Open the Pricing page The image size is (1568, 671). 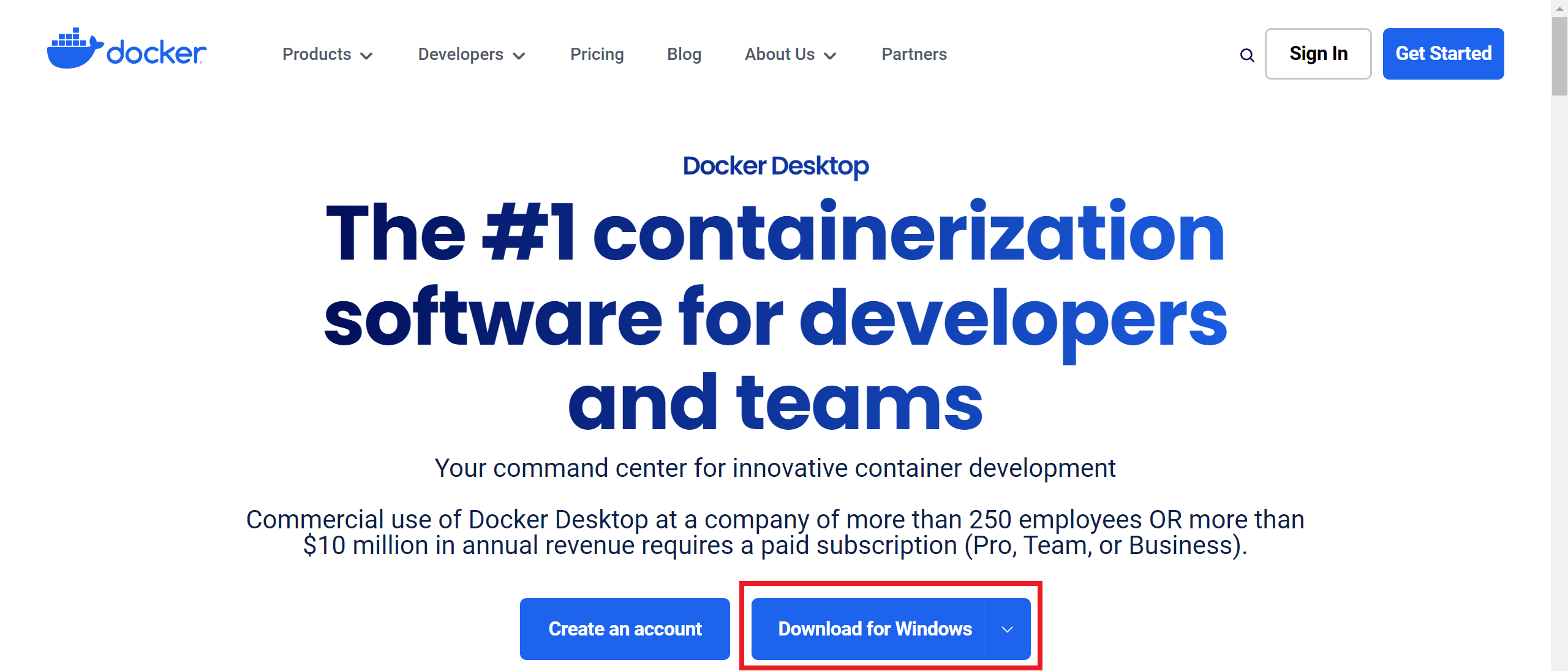click(x=597, y=54)
